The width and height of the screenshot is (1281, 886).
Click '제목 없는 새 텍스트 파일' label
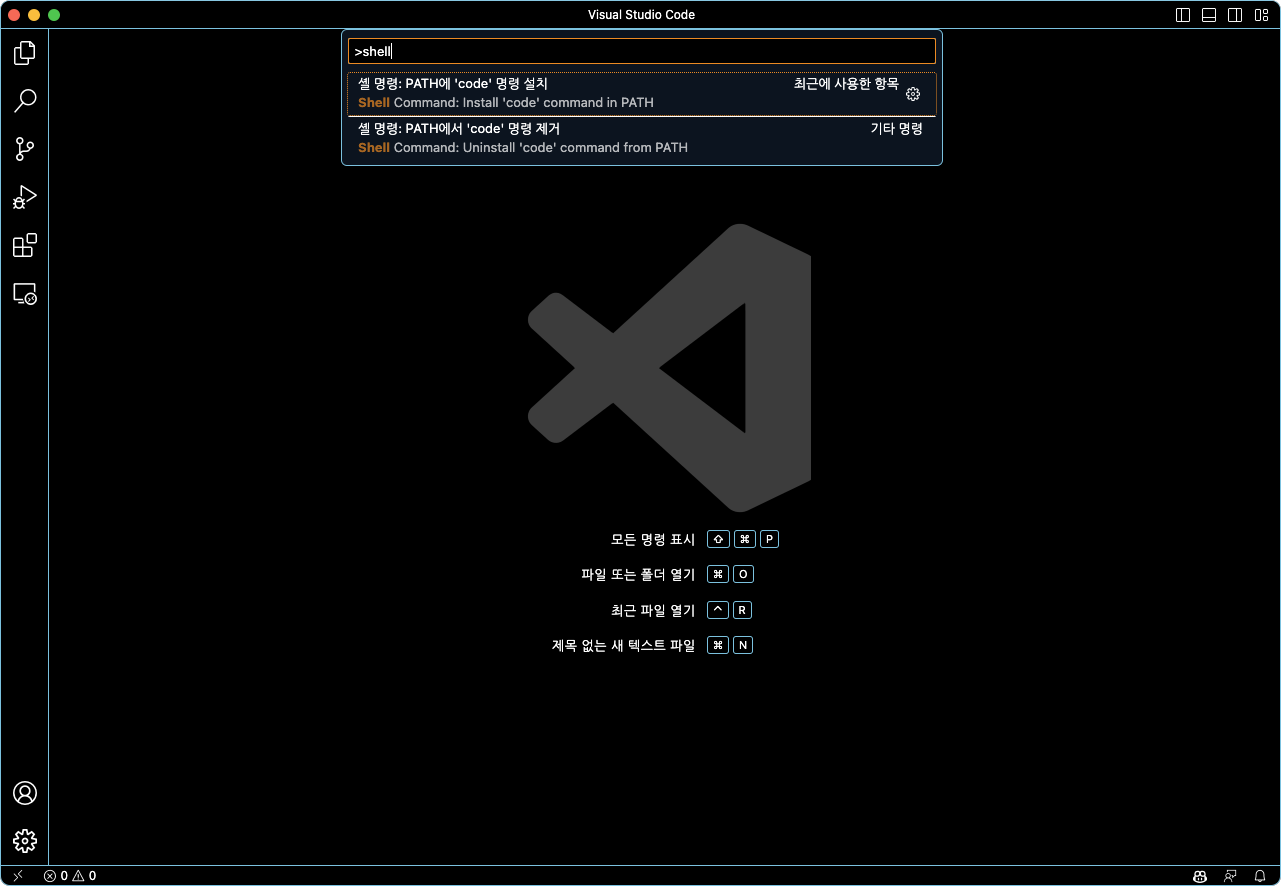pos(623,645)
